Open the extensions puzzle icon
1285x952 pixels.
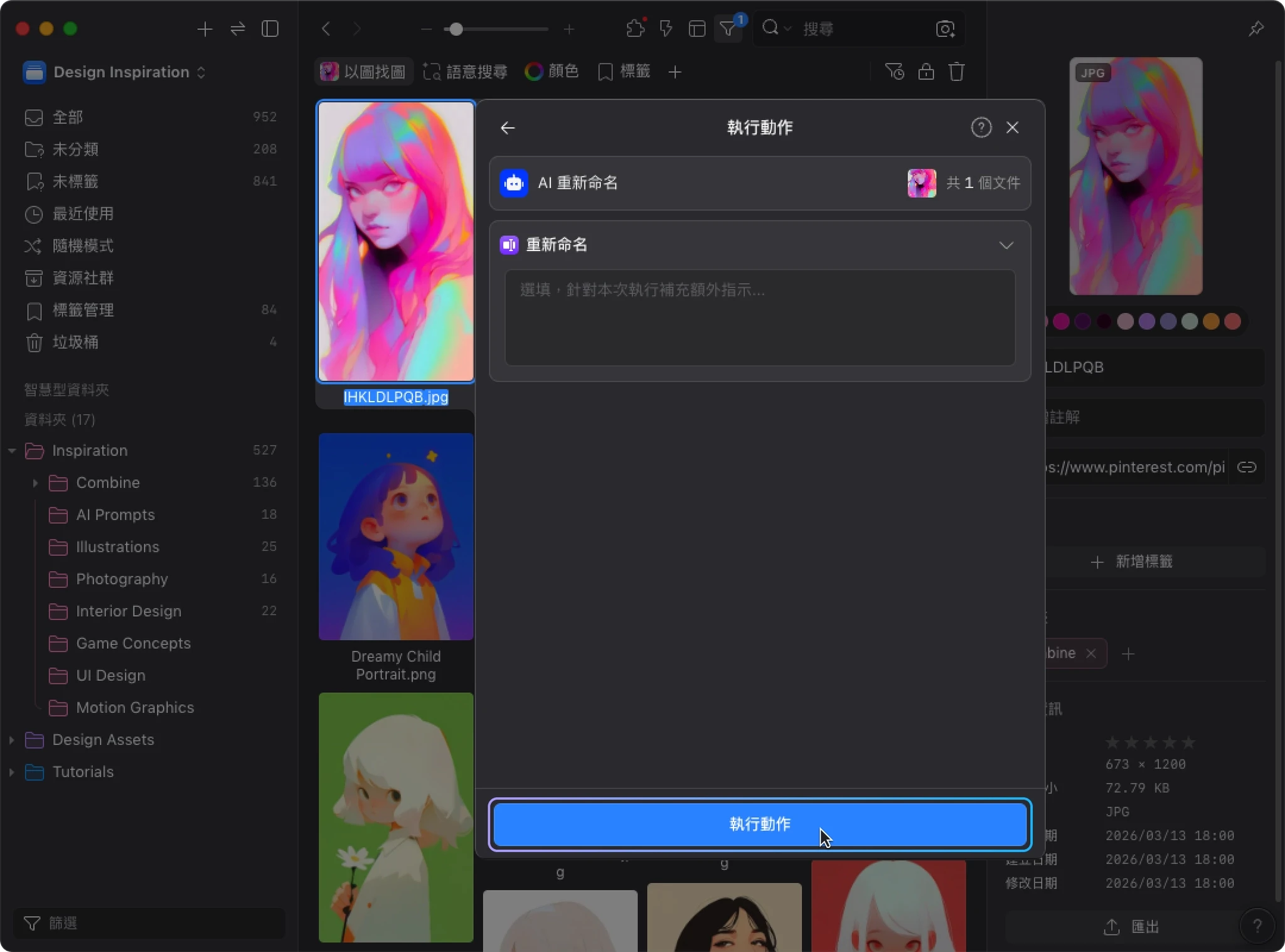coord(635,29)
